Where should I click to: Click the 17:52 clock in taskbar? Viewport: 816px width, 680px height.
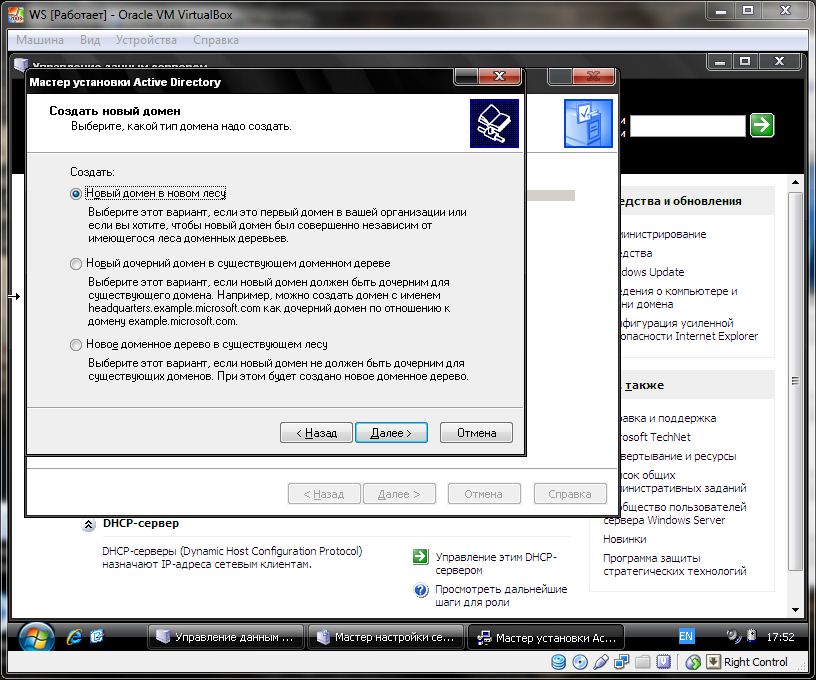780,636
